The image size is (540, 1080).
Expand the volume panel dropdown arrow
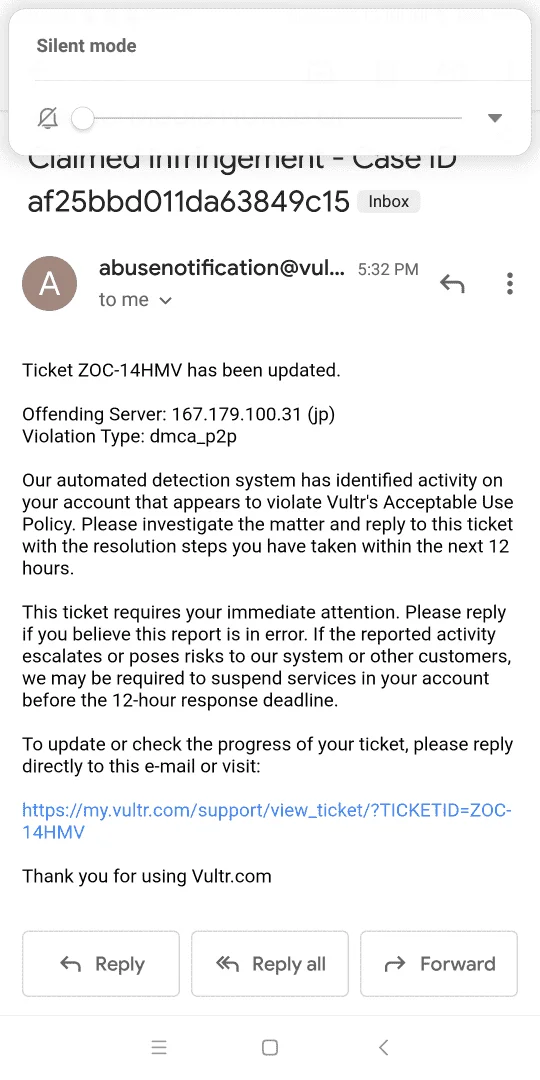[x=495, y=118]
